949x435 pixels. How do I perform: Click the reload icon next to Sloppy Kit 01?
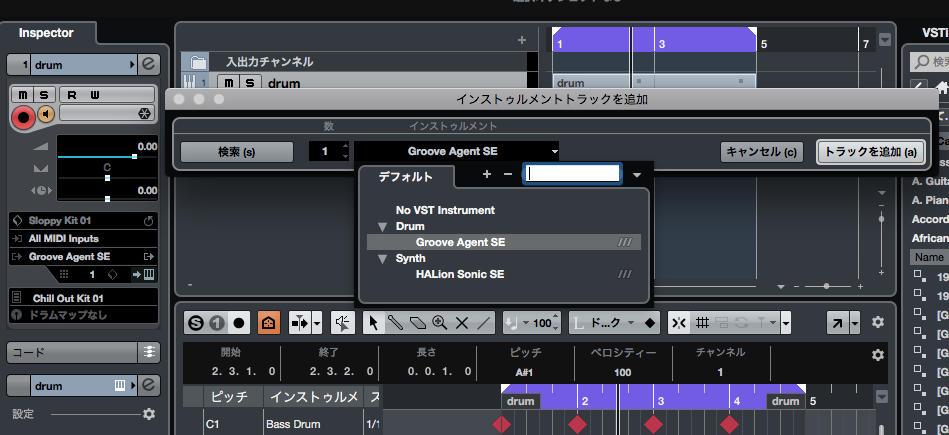coord(148,221)
